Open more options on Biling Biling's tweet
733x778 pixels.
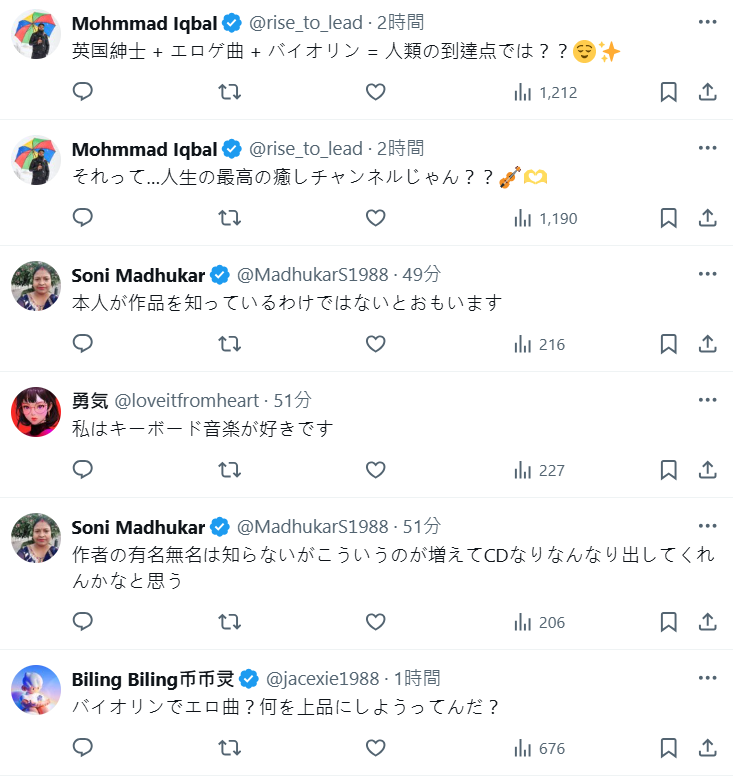(707, 677)
